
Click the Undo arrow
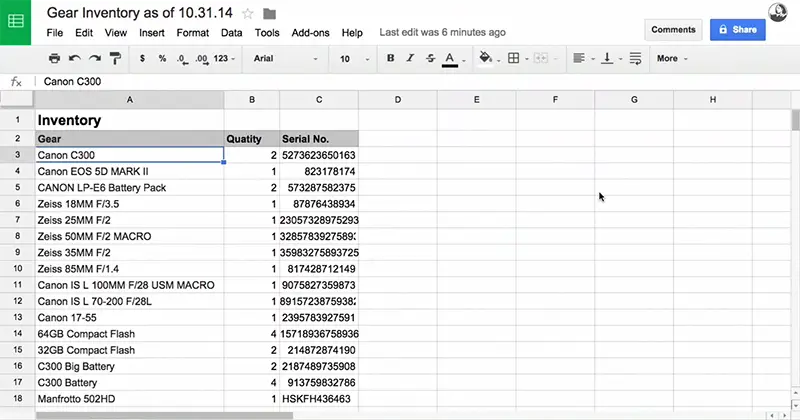click(x=74, y=58)
